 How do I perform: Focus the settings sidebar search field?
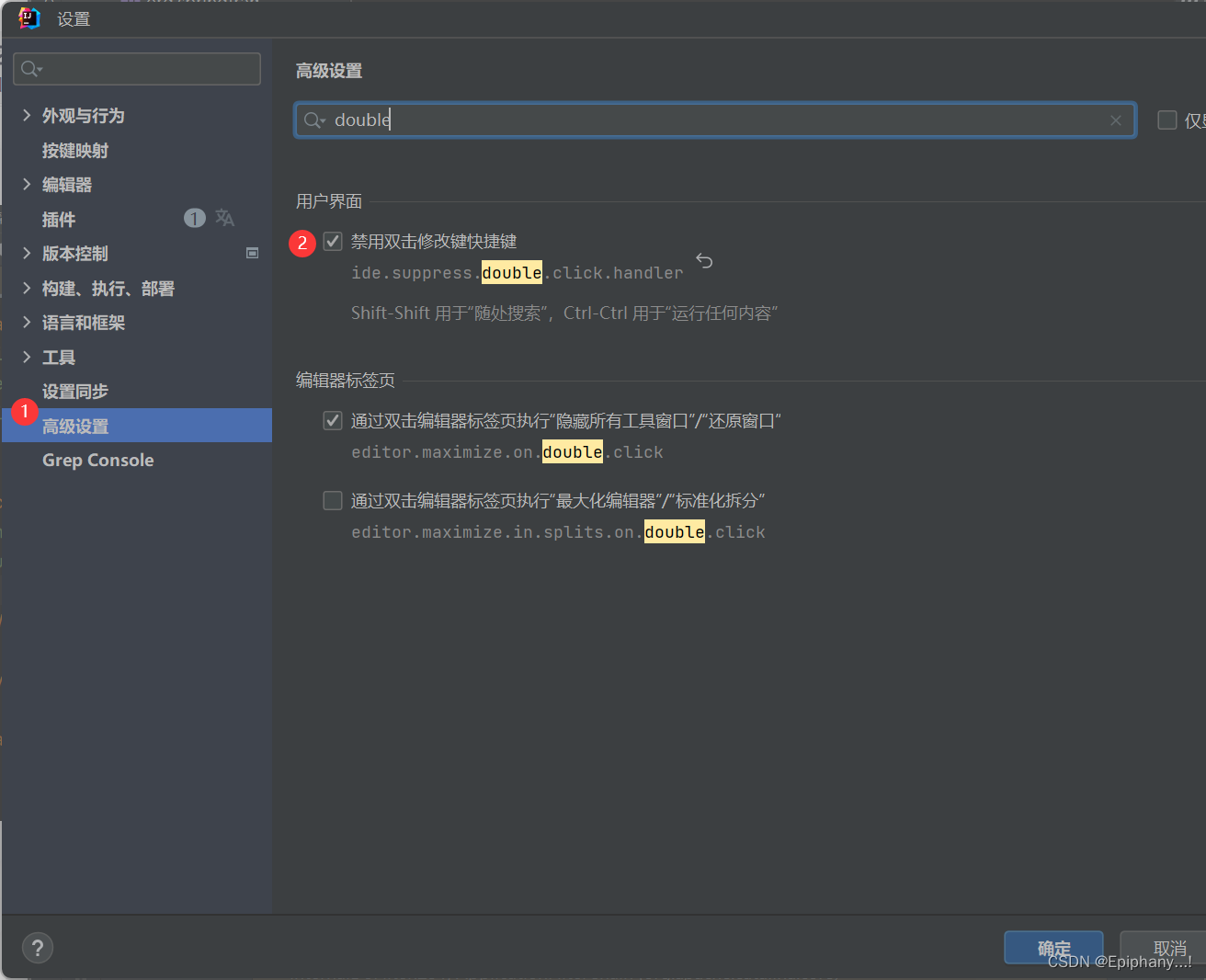point(137,69)
